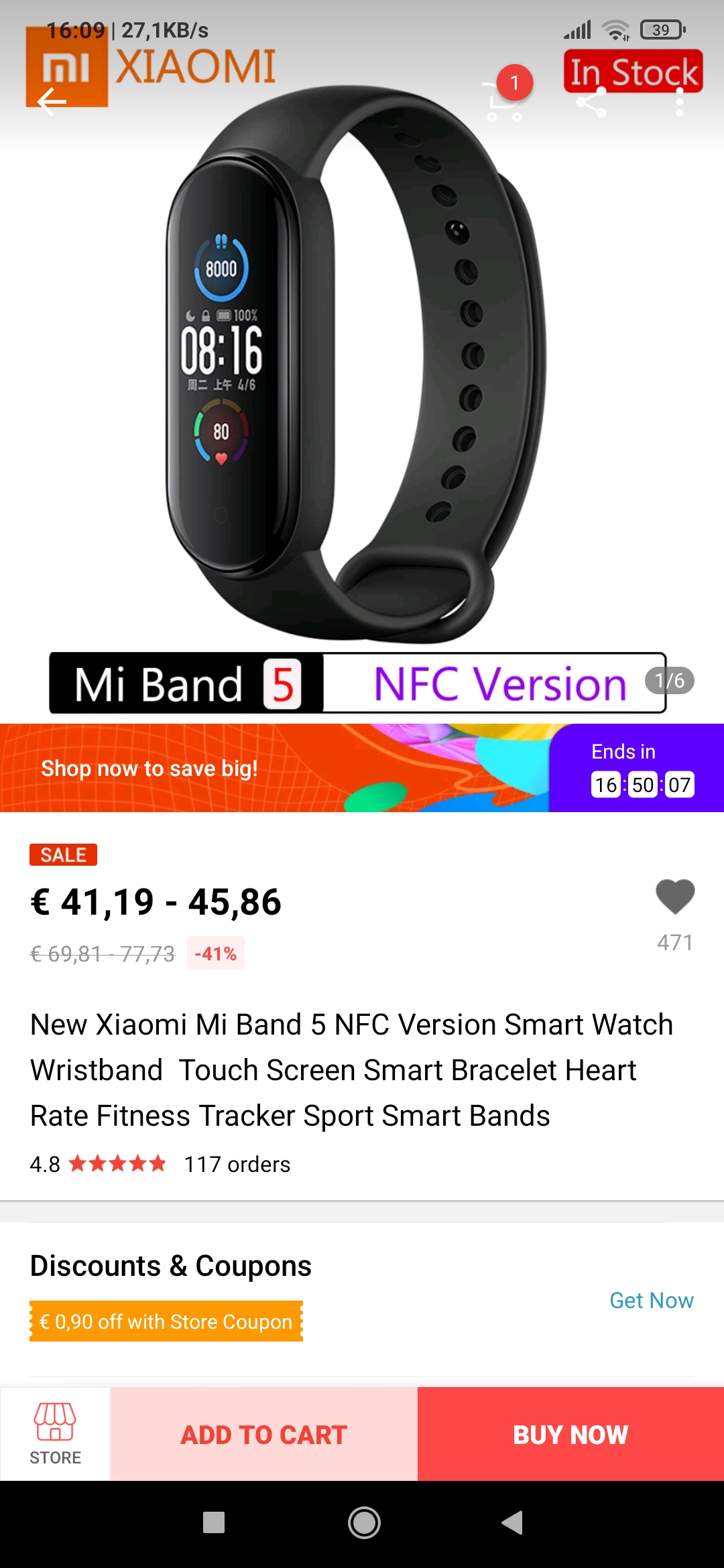Click ADD TO CART button
This screenshot has height=1568, width=724.
pyautogui.click(x=263, y=1434)
